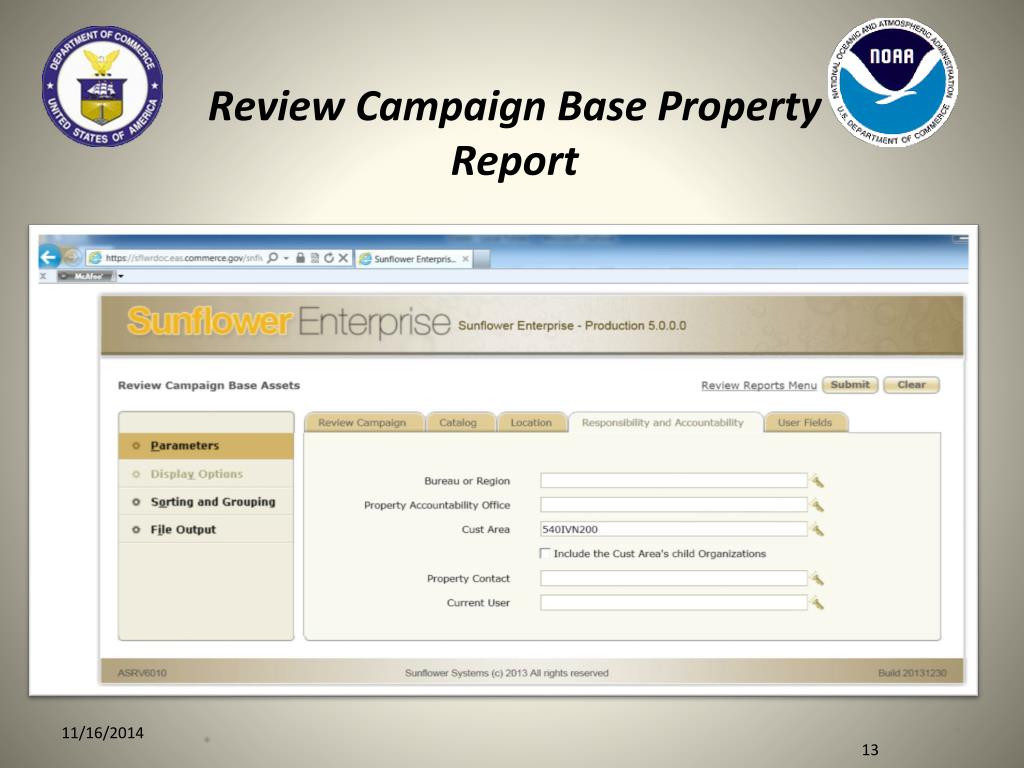Click the Current User input field
Image resolution: width=1024 pixels, height=768 pixels.
coord(673,603)
